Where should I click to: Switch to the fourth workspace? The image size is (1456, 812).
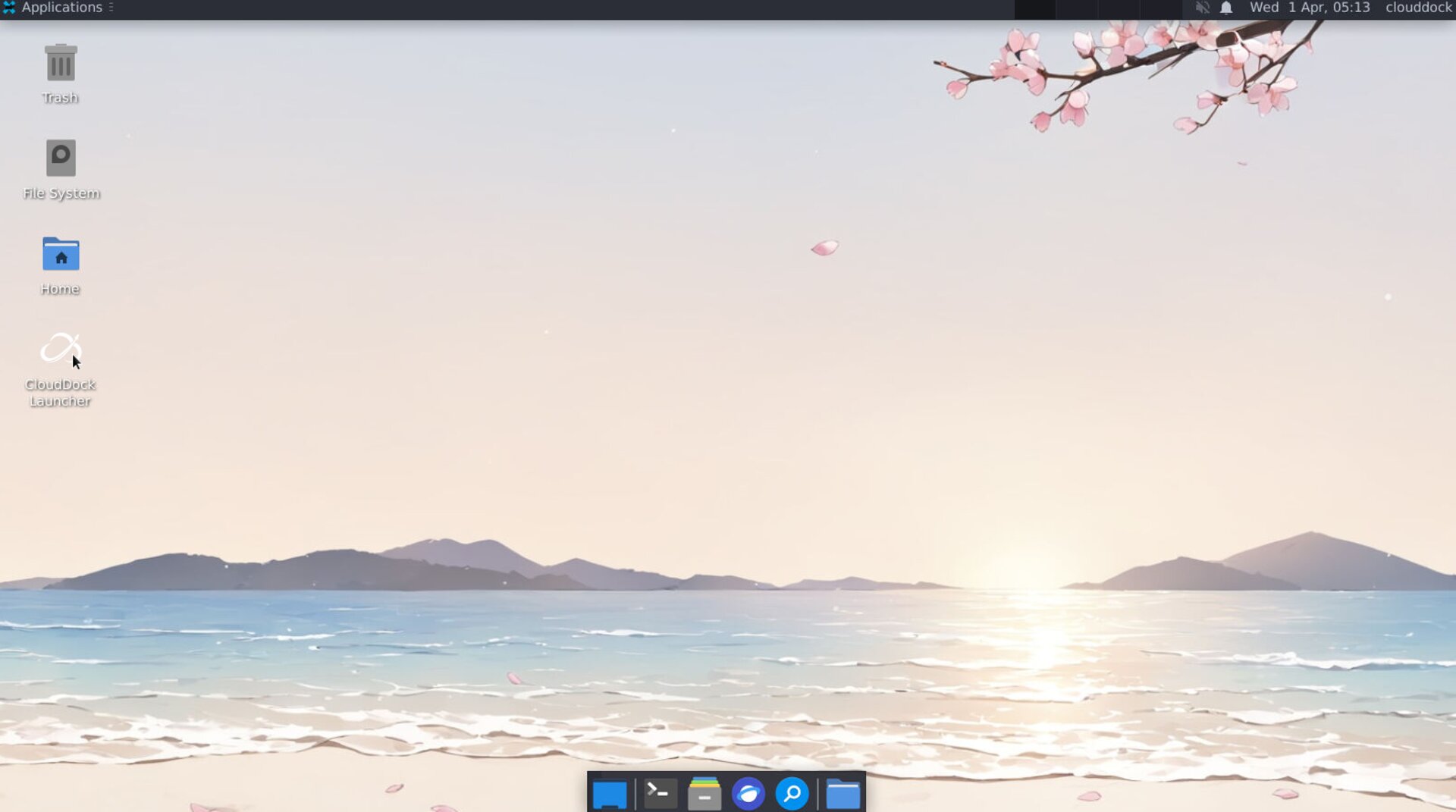tap(1161, 9)
